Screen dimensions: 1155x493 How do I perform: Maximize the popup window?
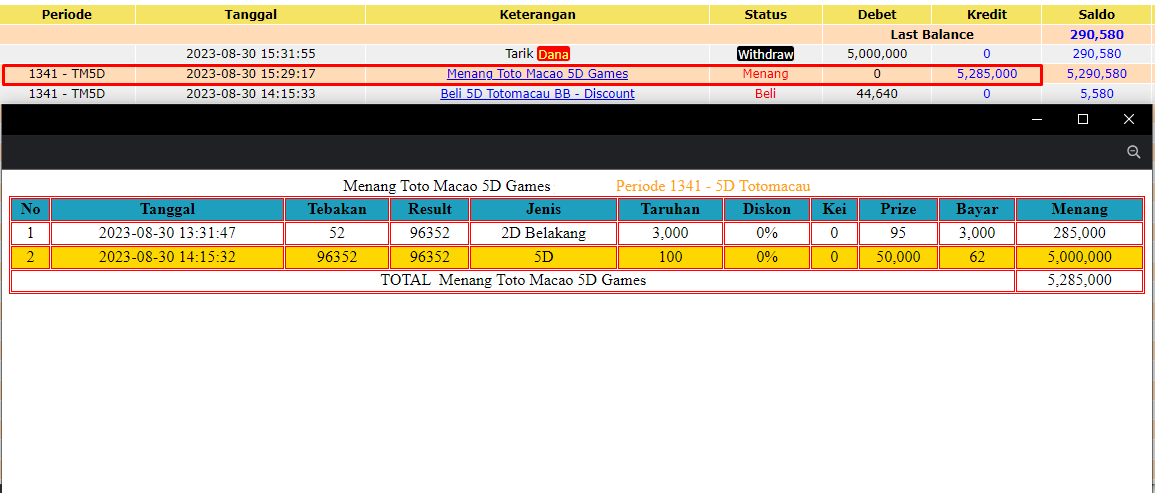[x=1083, y=119]
